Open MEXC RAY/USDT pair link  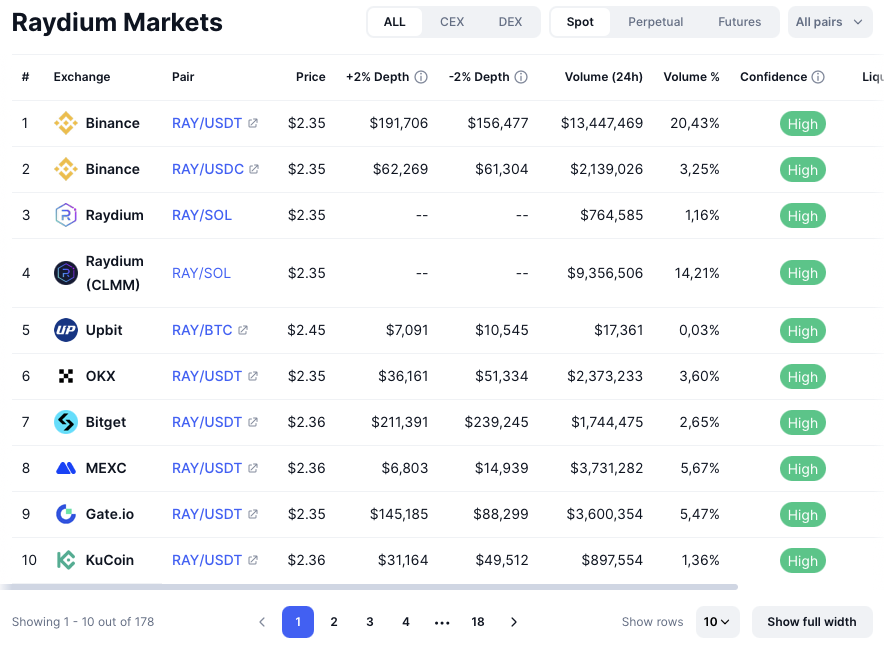(x=207, y=468)
